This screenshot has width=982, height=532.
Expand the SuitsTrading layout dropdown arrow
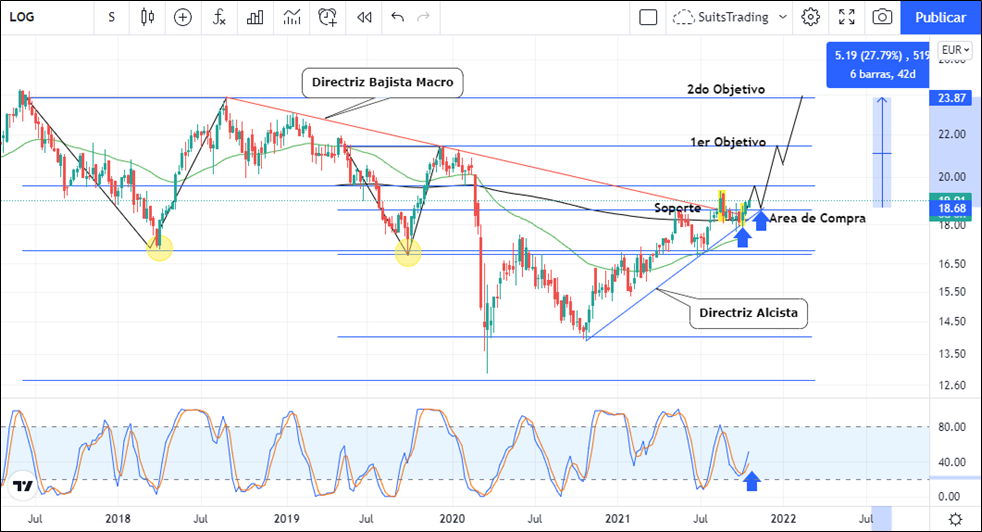coord(782,17)
